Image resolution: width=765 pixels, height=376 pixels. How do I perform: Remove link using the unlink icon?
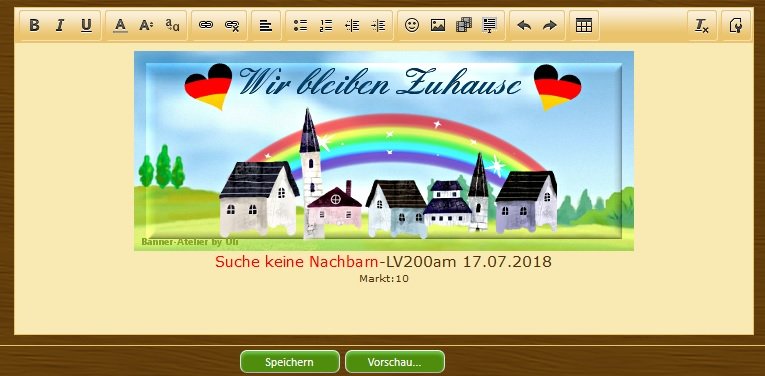click(232, 25)
